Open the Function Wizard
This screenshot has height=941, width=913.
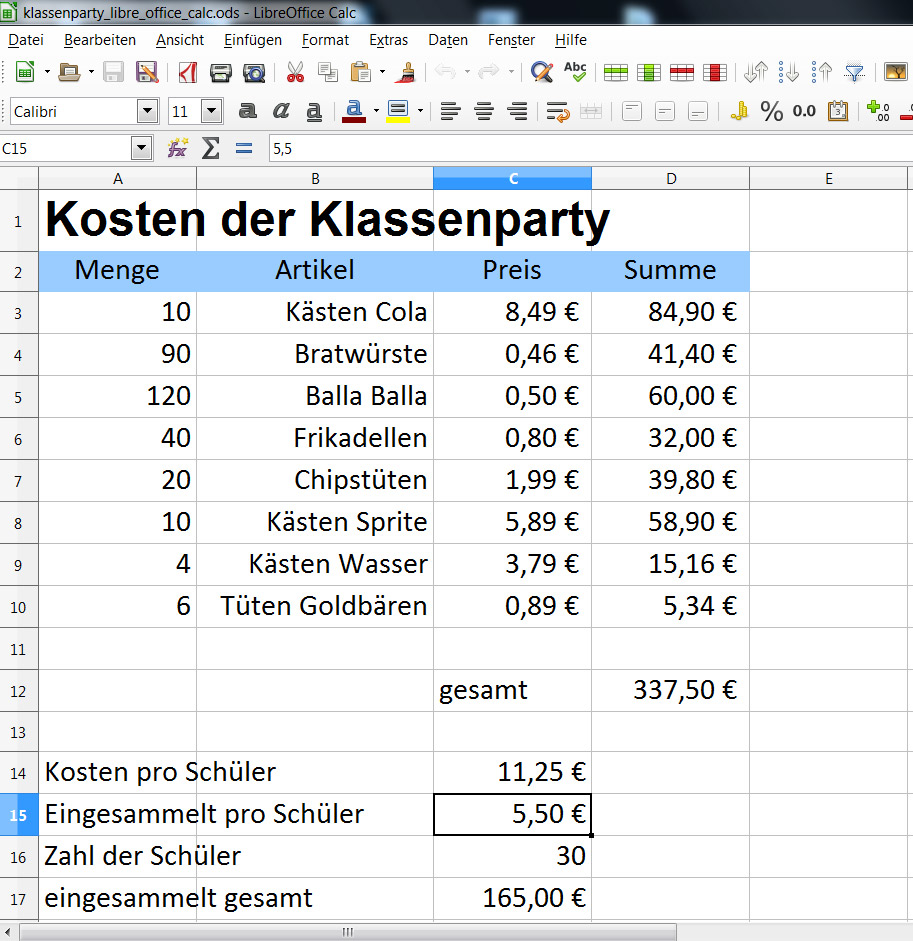pyautogui.click(x=178, y=149)
